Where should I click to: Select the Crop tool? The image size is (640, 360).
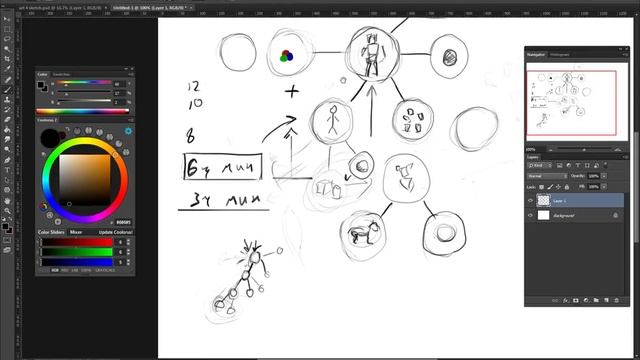pyautogui.click(x=7, y=59)
